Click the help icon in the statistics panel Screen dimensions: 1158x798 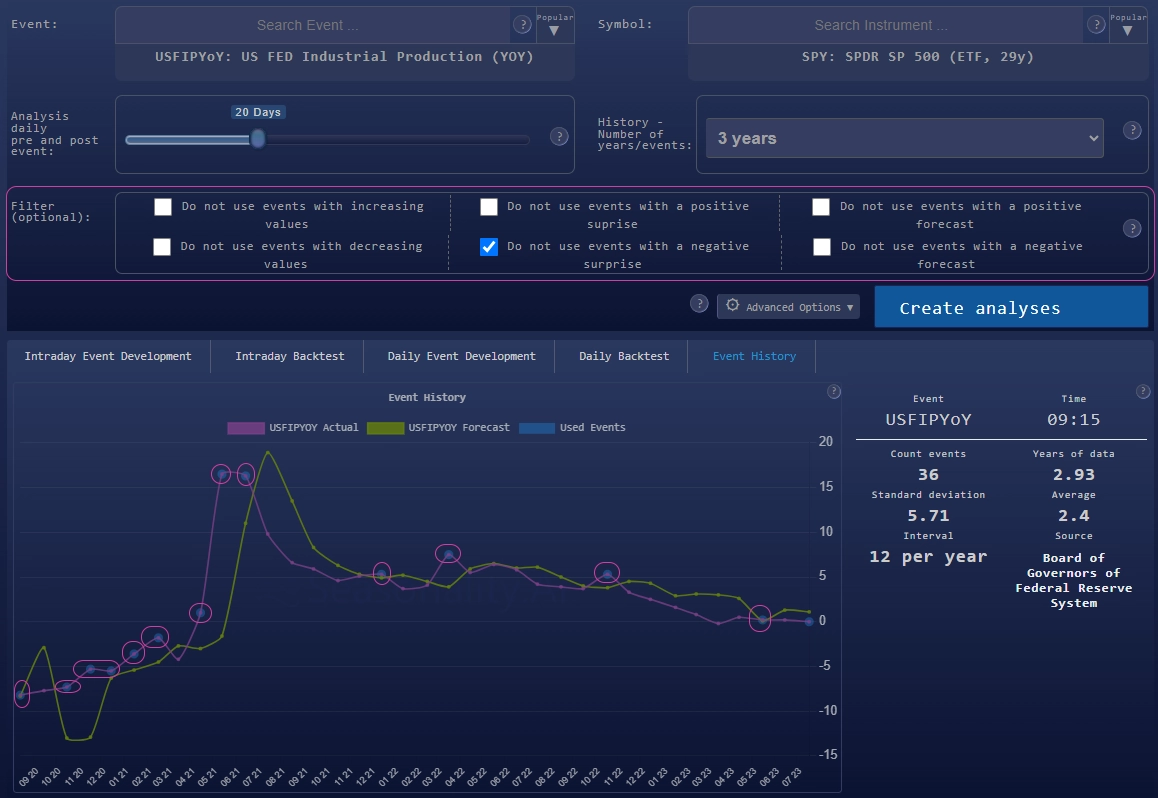point(1144,392)
